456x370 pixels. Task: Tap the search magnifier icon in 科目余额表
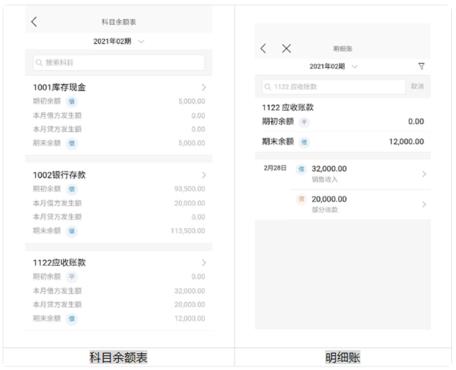click(39, 62)
